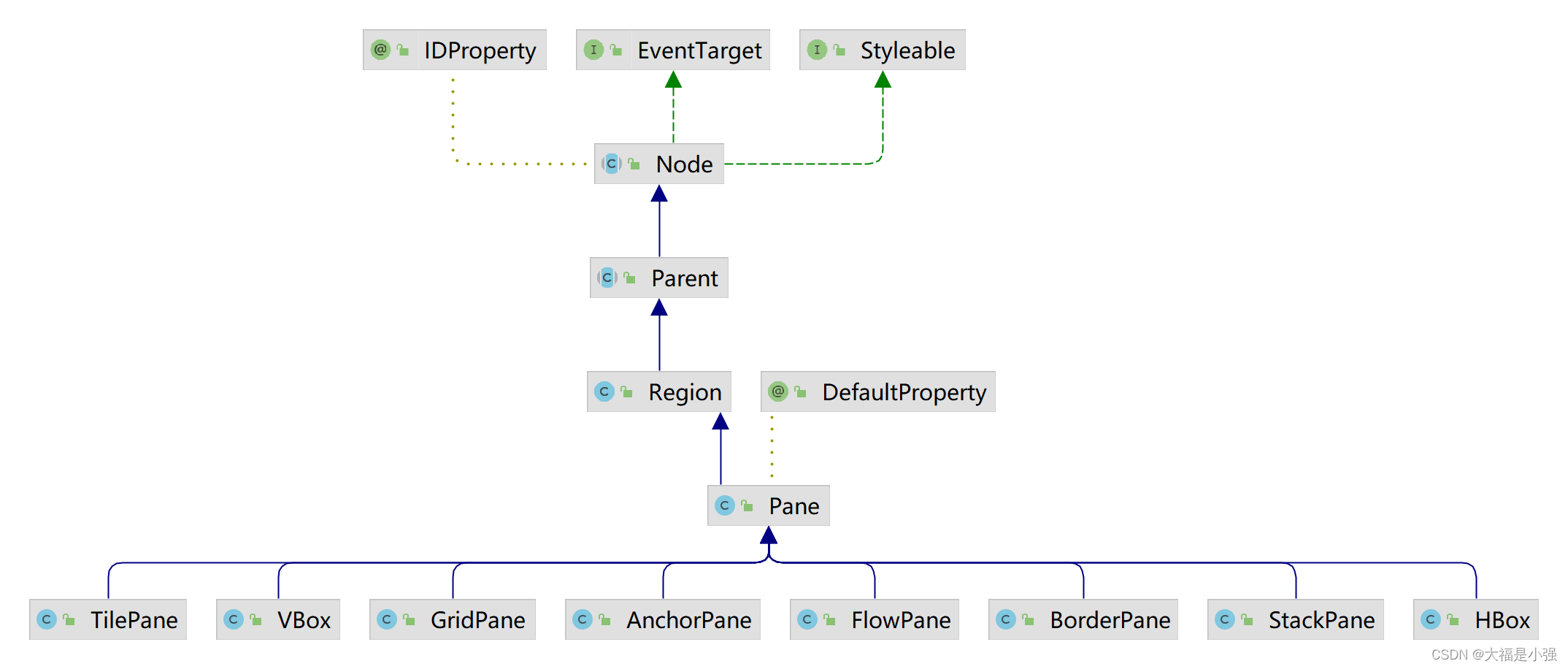1568x669 pixels.
Task: Click the abstract class icon of Node
Action: (x=612, y=164)
